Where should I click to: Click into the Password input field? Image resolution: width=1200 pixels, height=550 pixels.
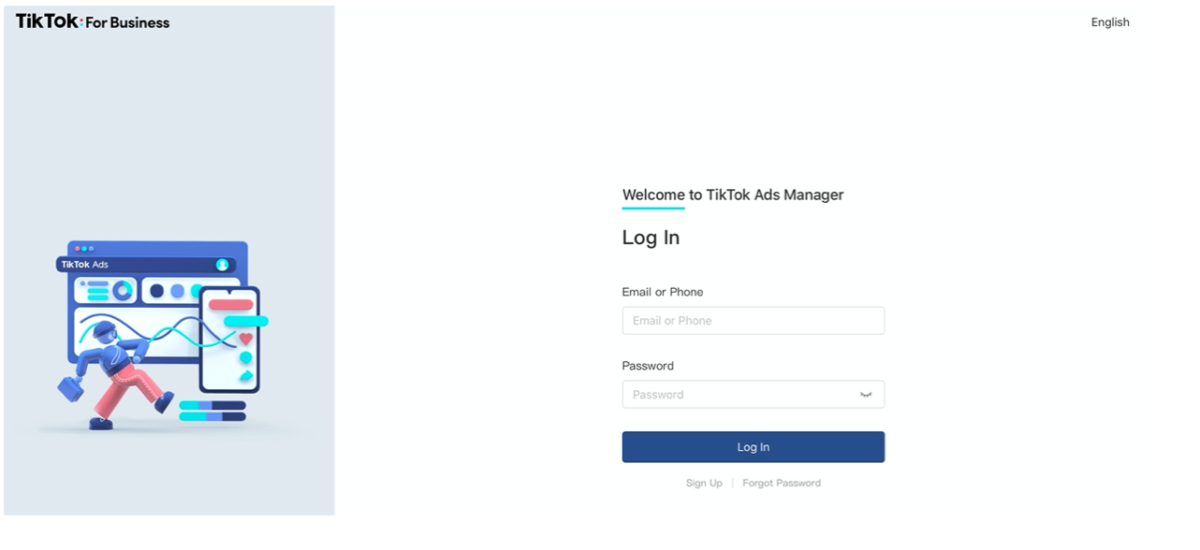point(740,395)
